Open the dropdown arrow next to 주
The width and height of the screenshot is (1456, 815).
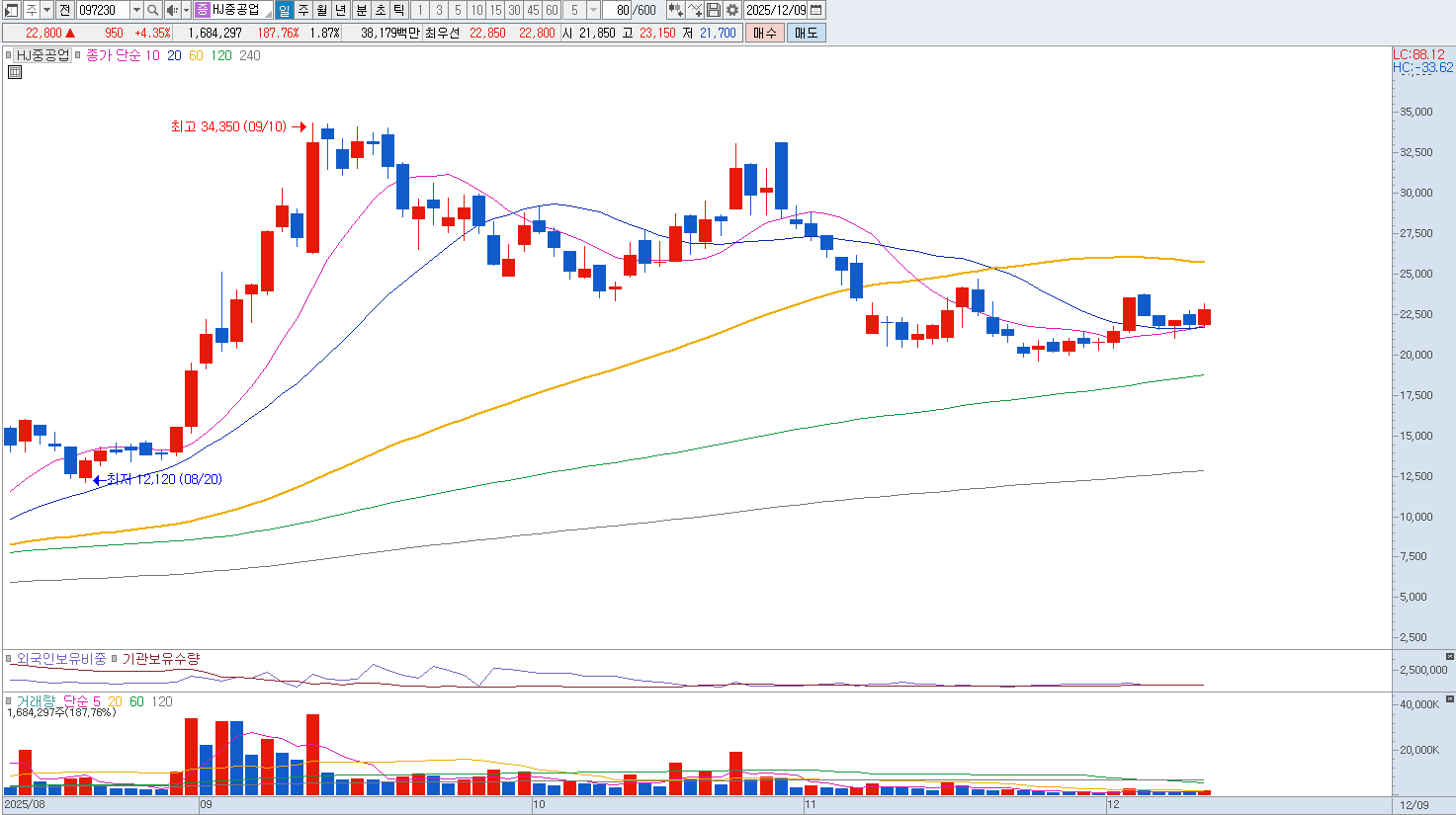click(46, 10)
